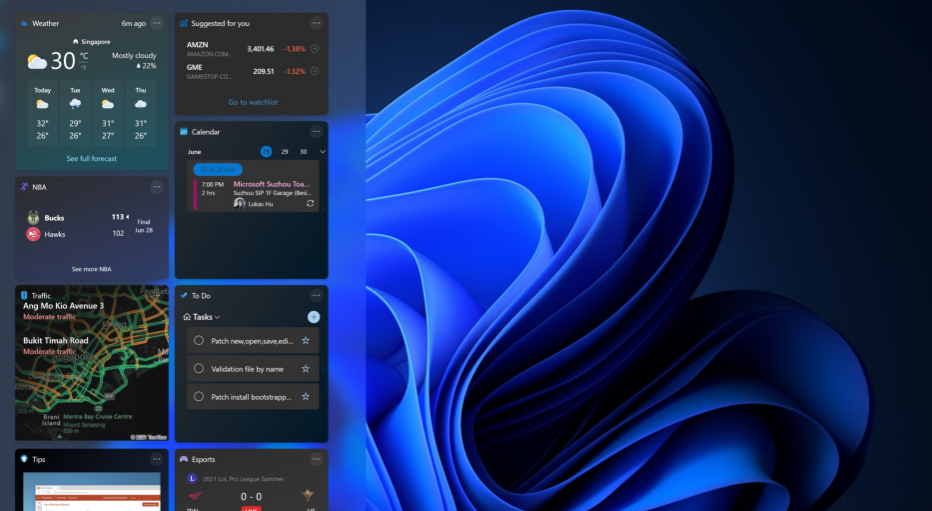Click Today forecast column

click(42, 113)
